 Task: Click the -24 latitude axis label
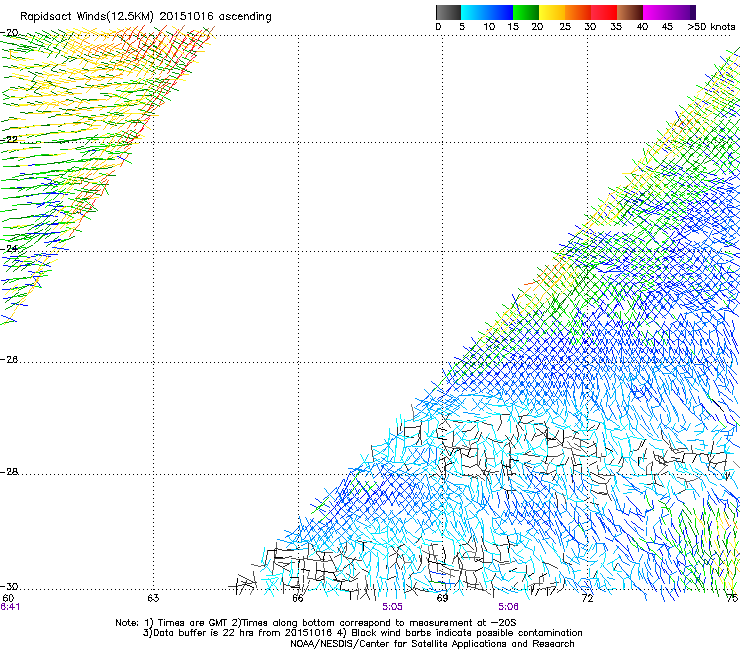(9, 248)
